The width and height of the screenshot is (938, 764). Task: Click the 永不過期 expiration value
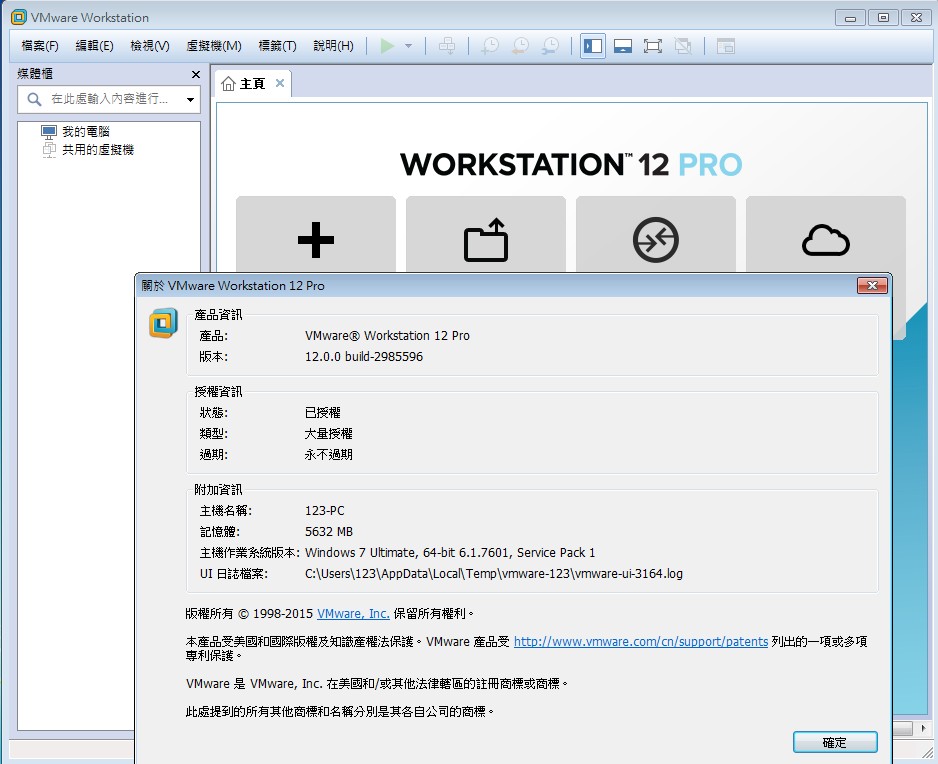coord(328,455)
